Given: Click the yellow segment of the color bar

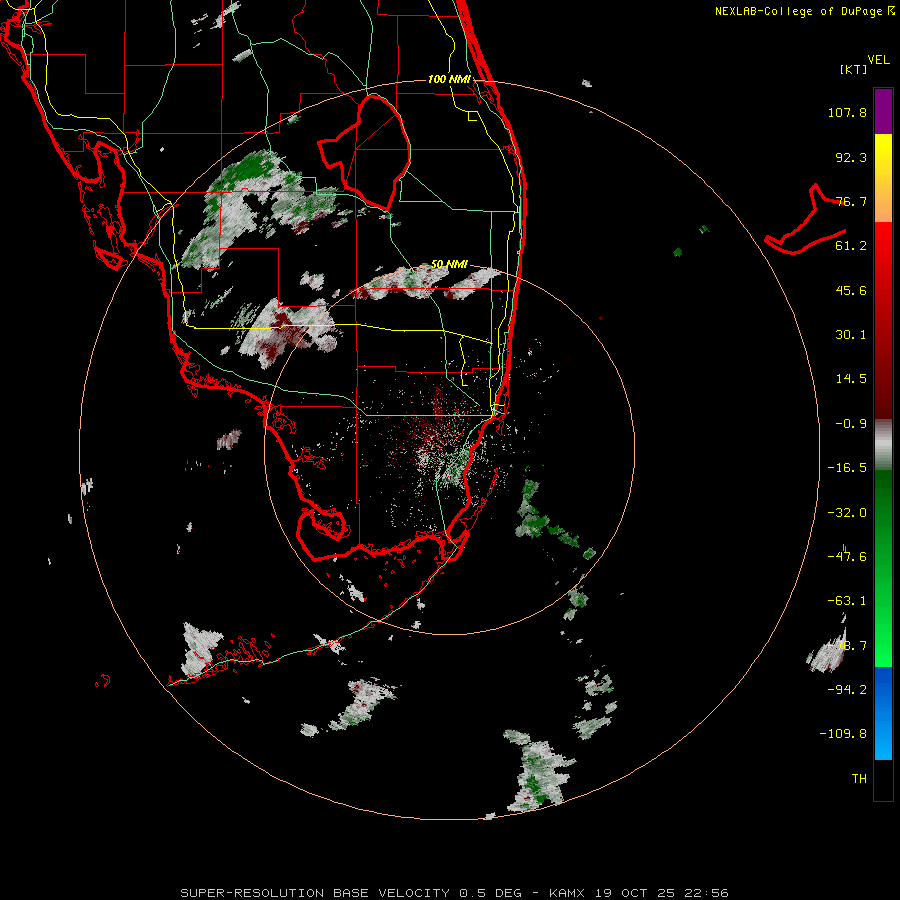Looking at the screenshot, I should [x=883, y=178].
